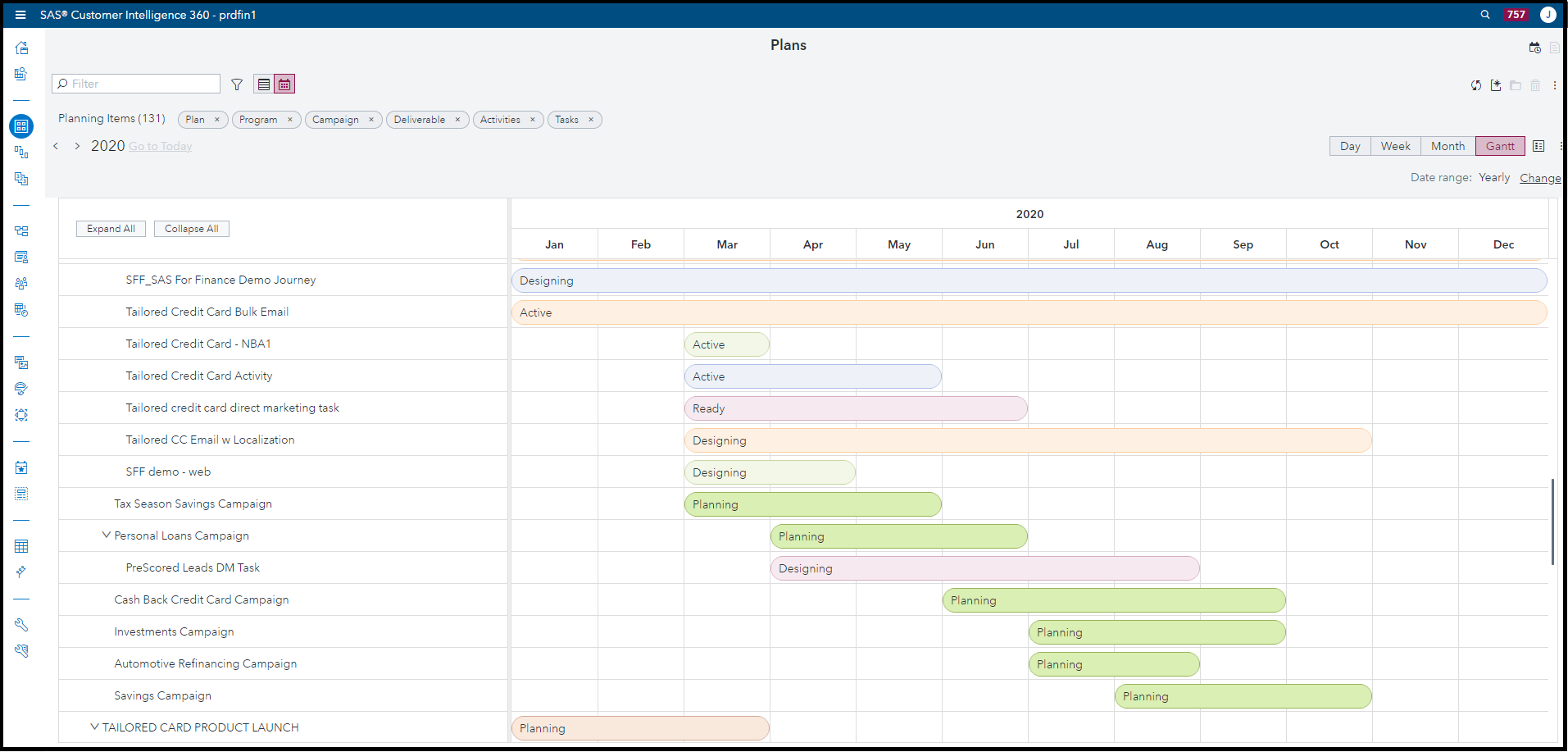The height and width of the screenshot is (752, 1568).
Task: Go to the previous year with the left arrow
Action: tap(55, 146)
